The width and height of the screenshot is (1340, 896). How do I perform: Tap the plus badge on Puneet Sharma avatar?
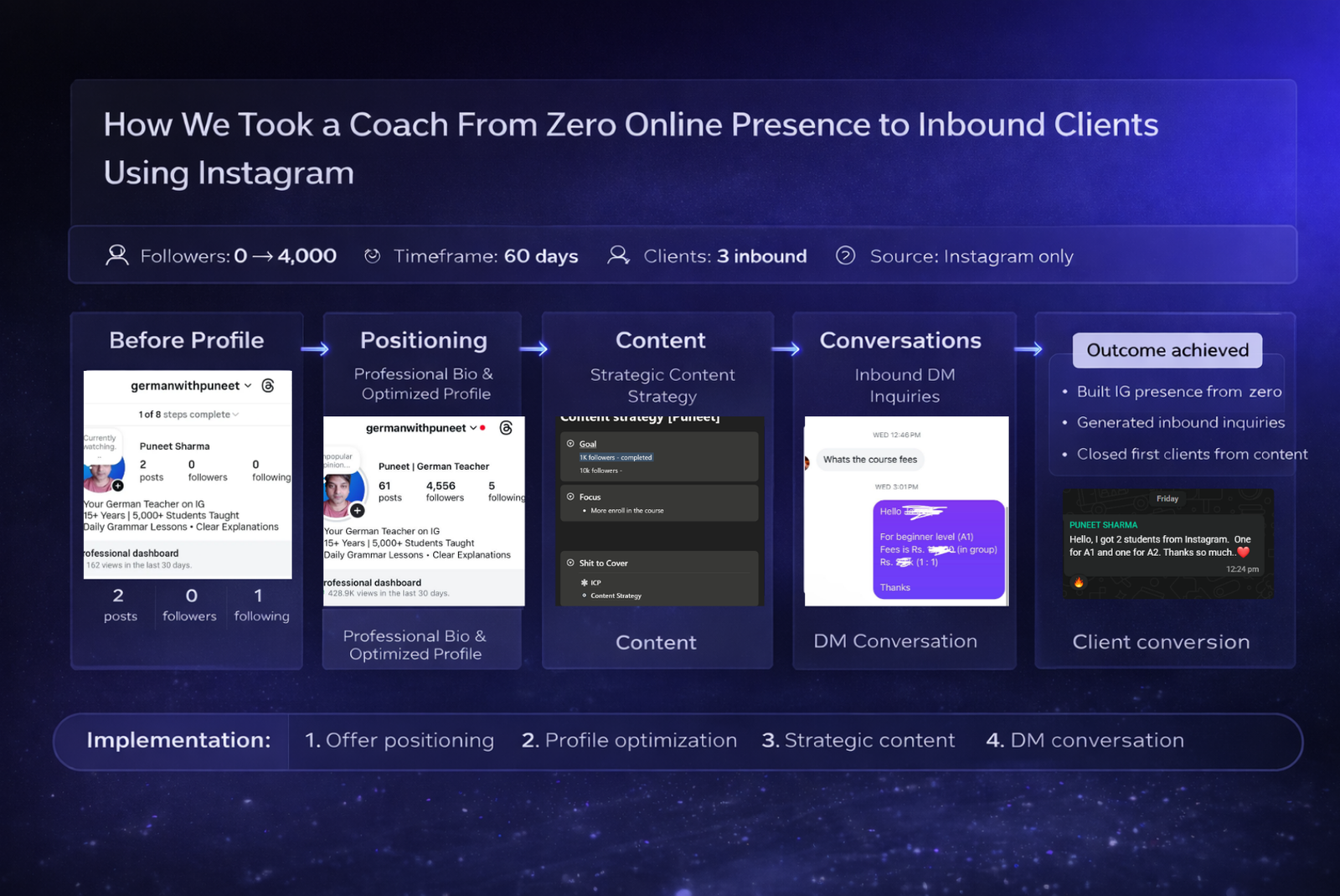point(118,486)
